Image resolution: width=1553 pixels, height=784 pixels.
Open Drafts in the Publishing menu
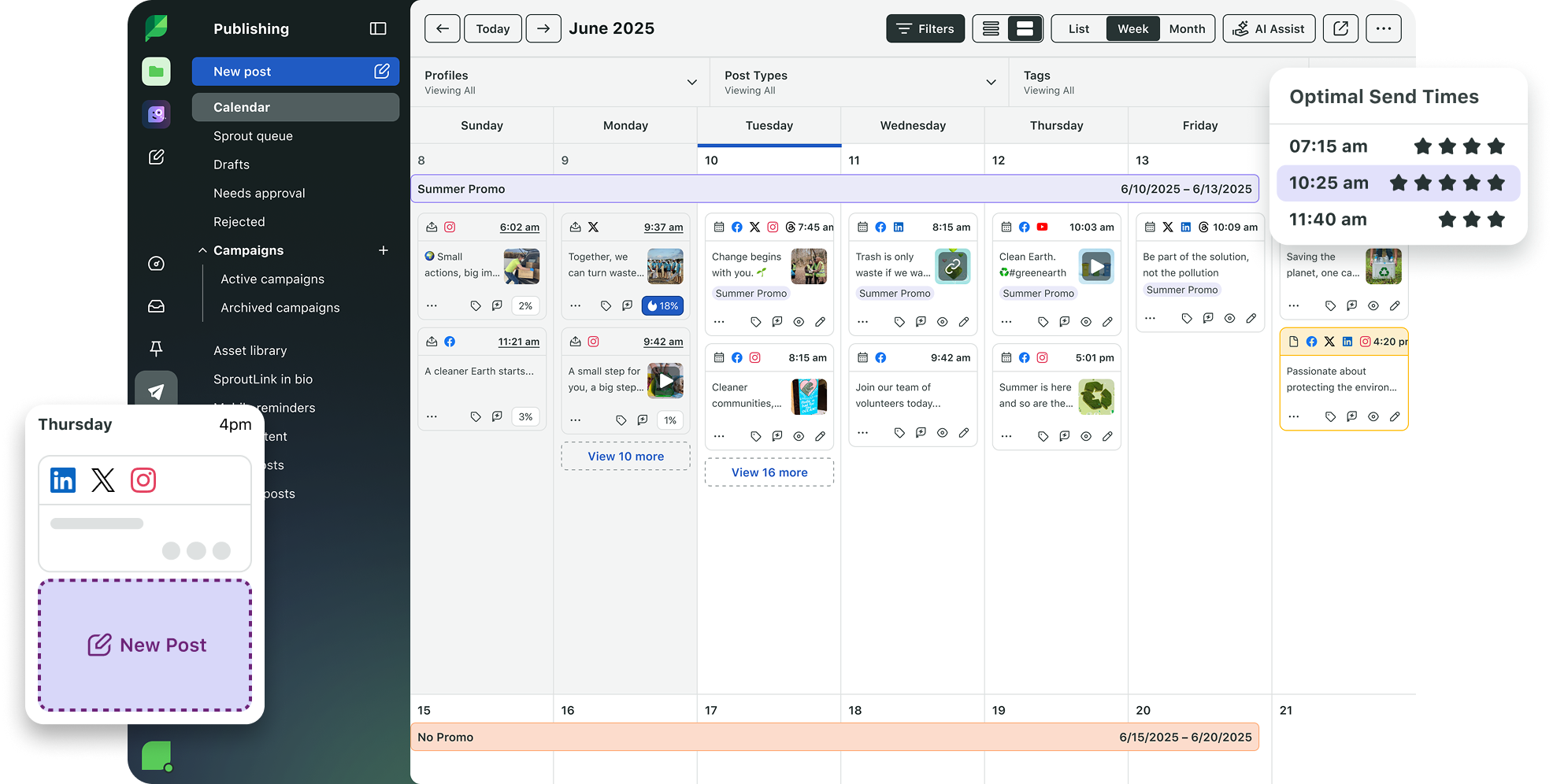(x=231, y=165)
